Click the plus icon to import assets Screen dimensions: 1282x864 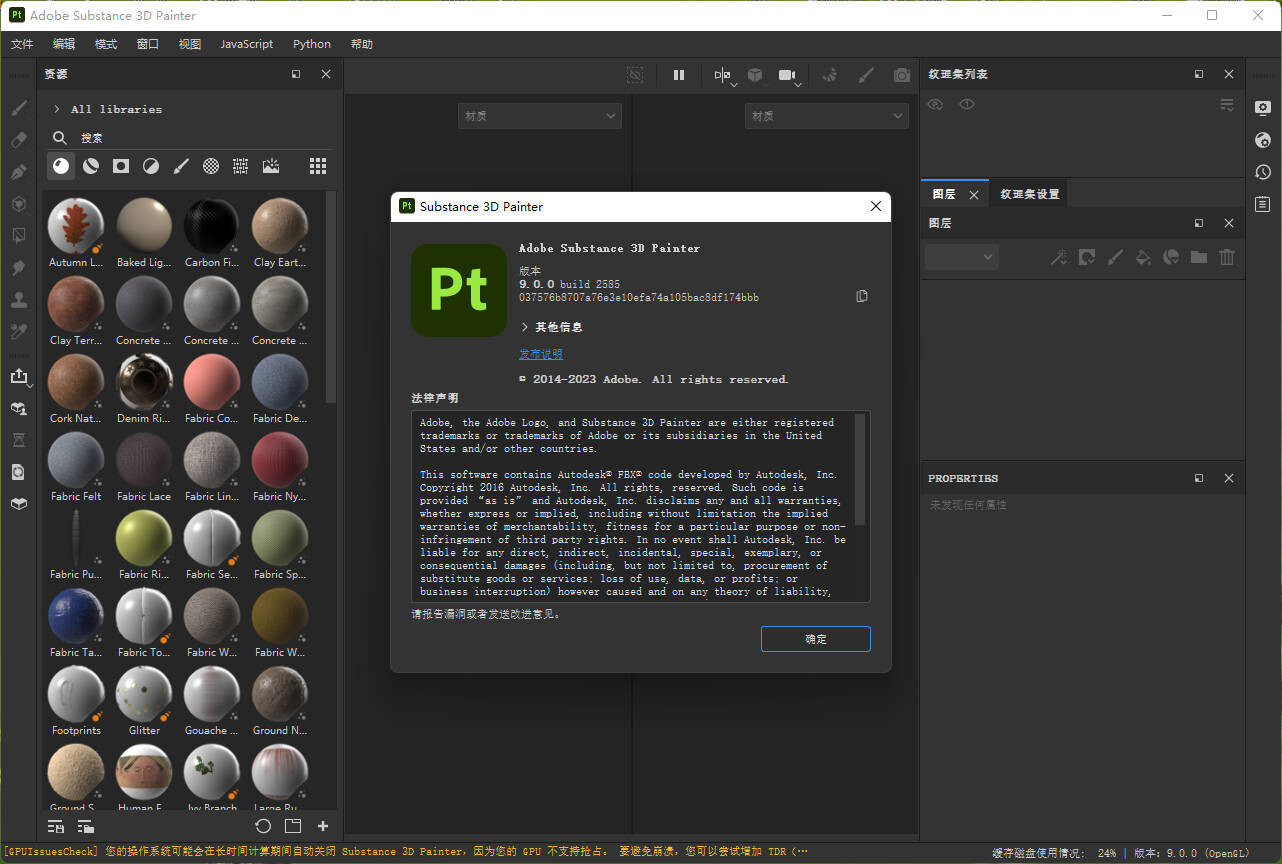tap(323, 826)
